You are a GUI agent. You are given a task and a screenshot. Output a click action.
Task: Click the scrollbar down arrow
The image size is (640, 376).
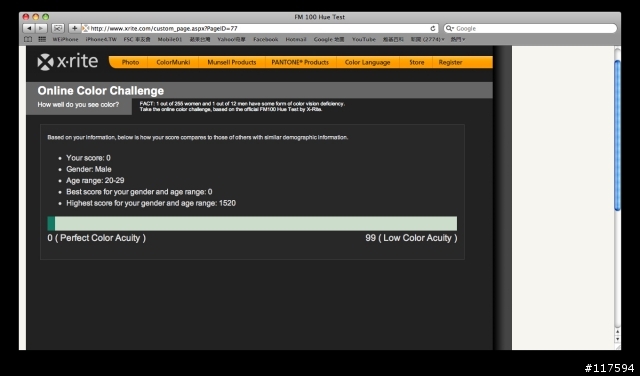point(617,339)
